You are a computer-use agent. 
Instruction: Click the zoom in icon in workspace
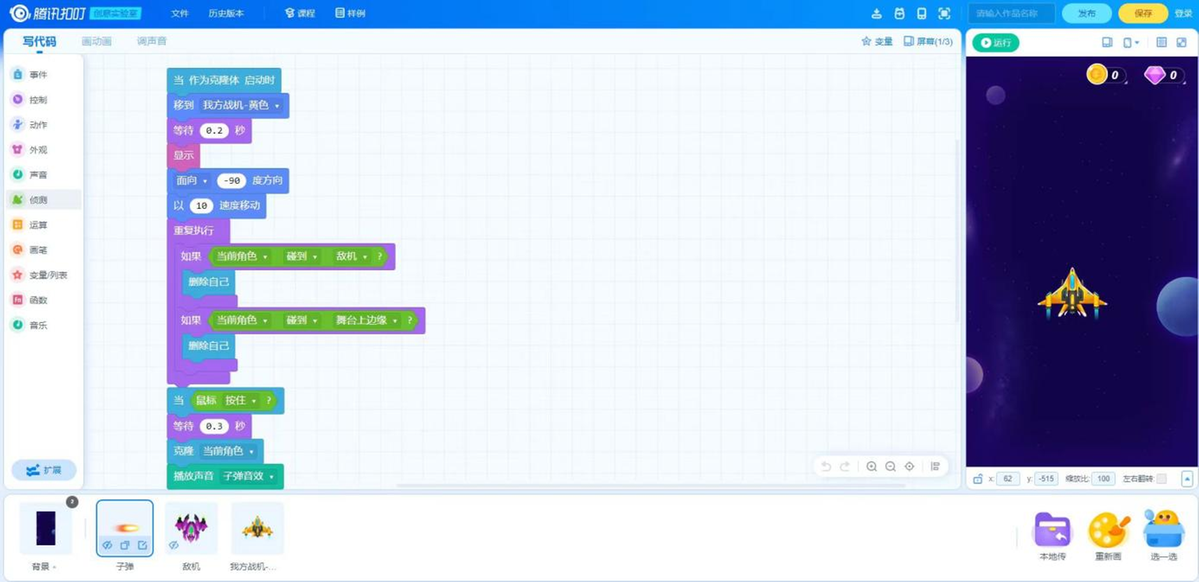872,467
